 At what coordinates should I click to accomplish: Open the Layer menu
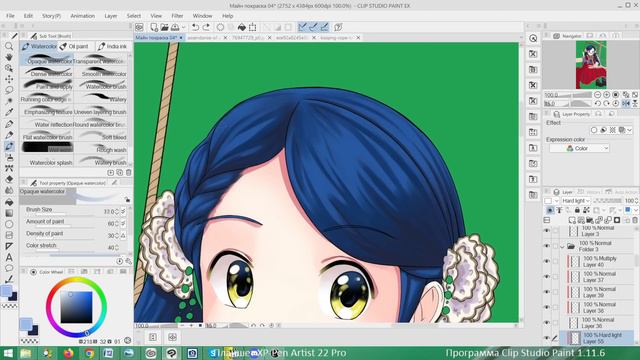point(111,16)
